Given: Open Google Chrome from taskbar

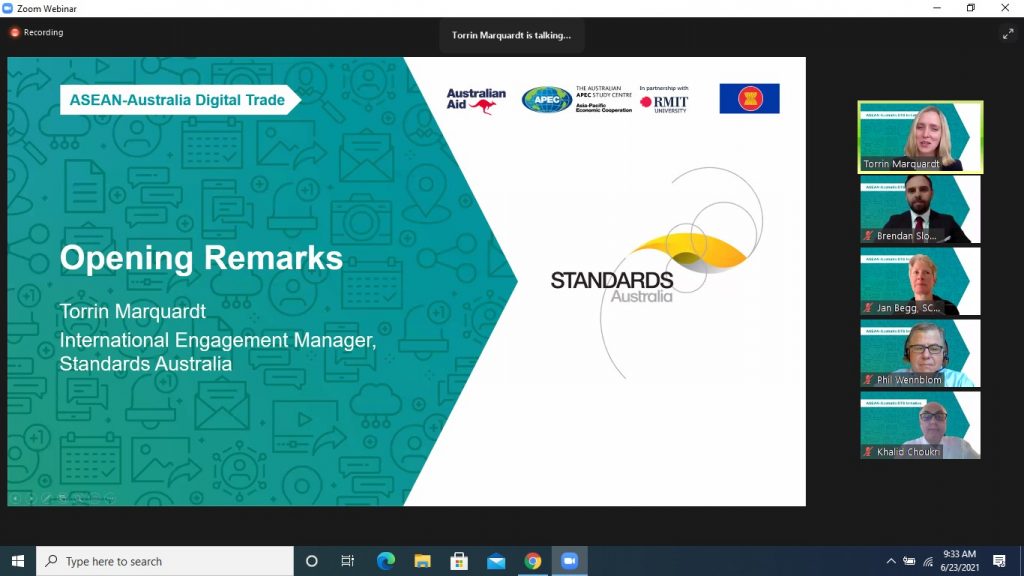Looking at the screenshot, I should [x=533, y=561].
